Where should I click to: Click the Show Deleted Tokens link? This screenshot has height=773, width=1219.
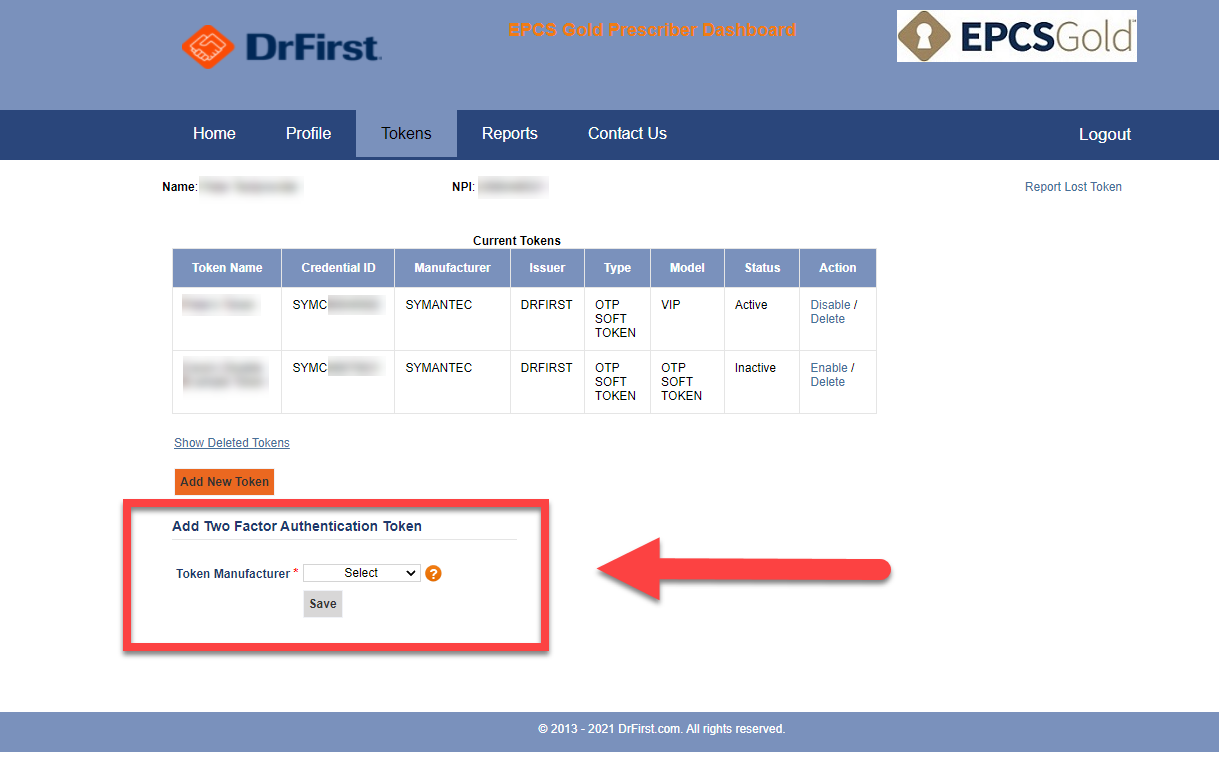click(232, 443)
